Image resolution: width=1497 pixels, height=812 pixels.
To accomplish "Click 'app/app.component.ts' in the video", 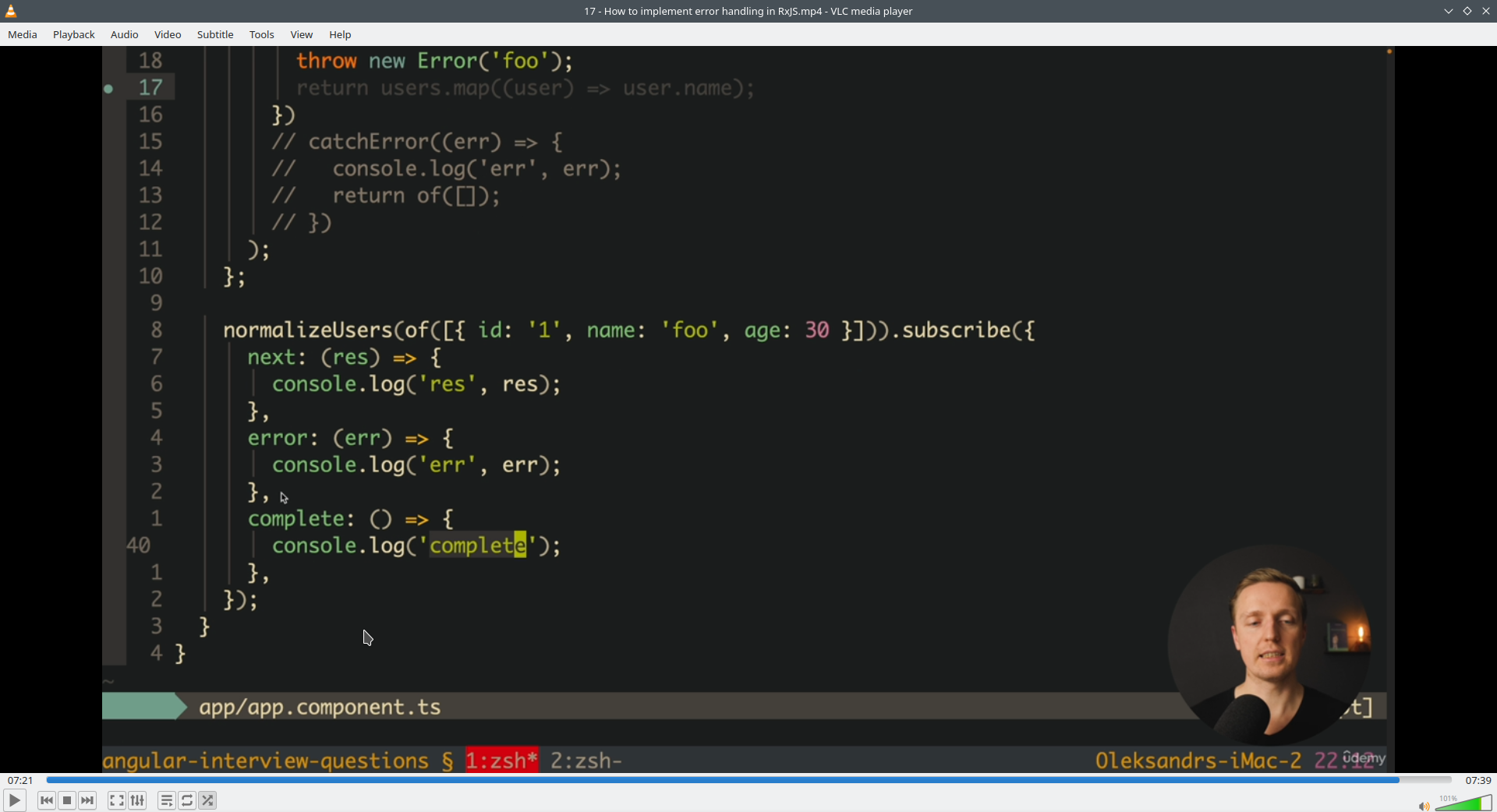I will coord(320,707).
